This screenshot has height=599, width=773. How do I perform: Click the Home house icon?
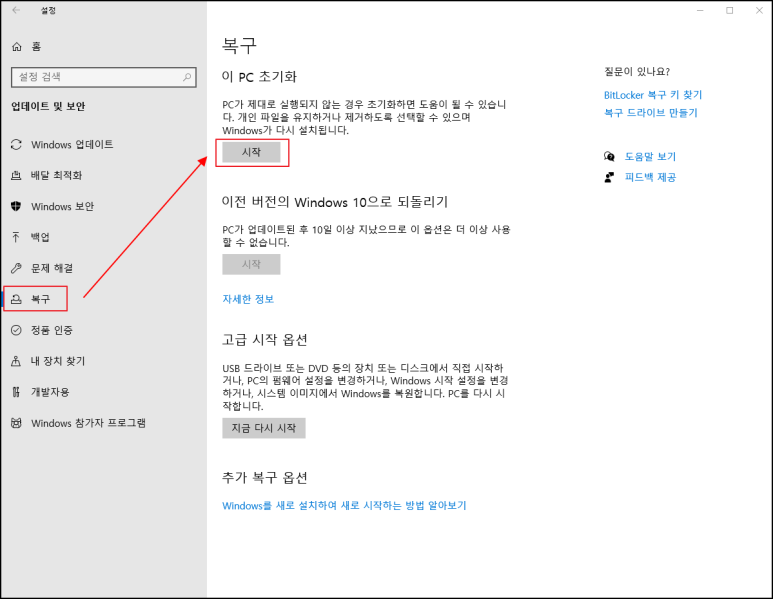(17, 47)
